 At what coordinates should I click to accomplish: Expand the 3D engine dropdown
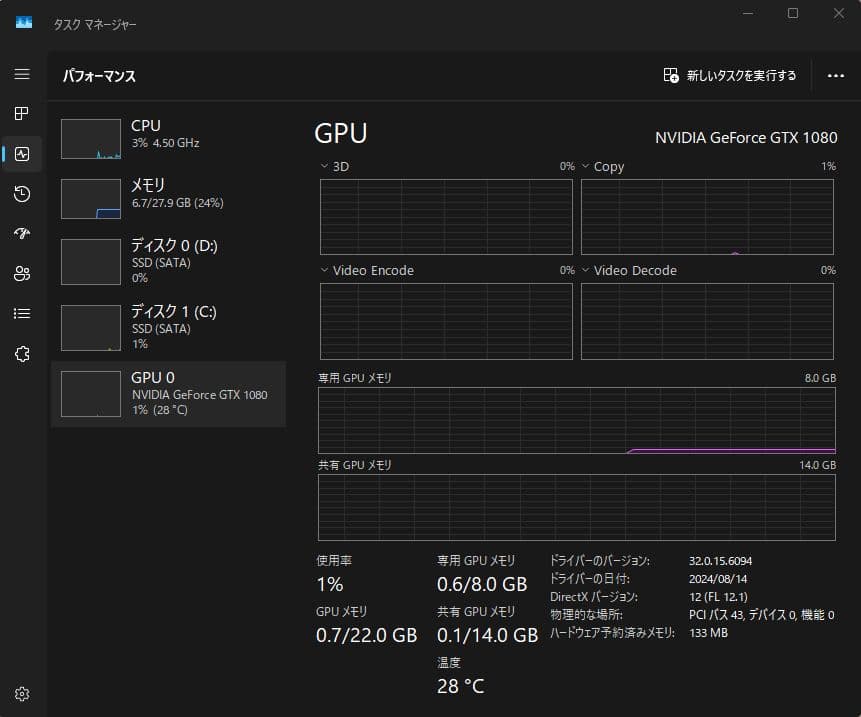(x=323, y=166)
